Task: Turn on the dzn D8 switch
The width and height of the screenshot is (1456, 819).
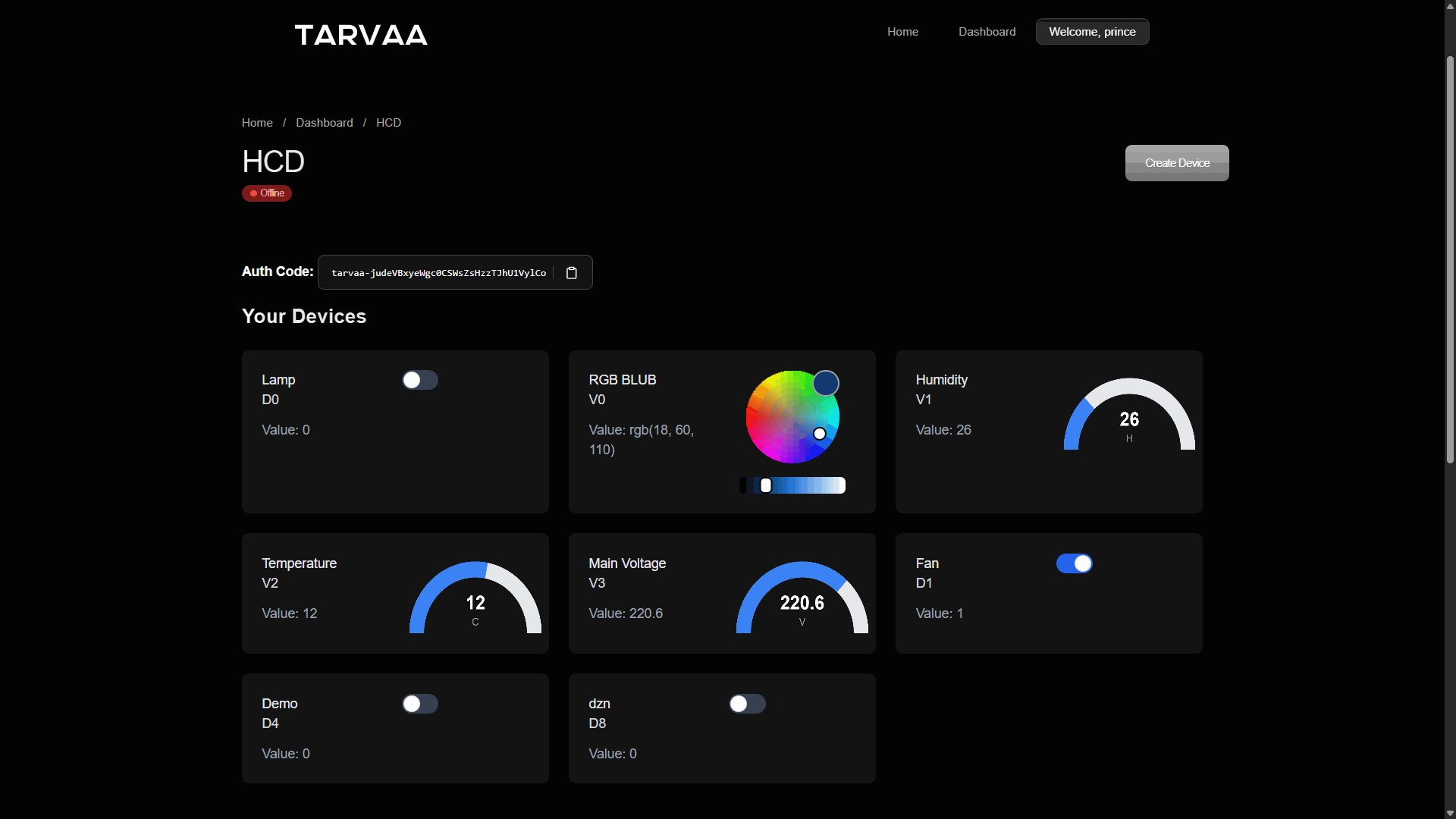Action: pos(748,704)
